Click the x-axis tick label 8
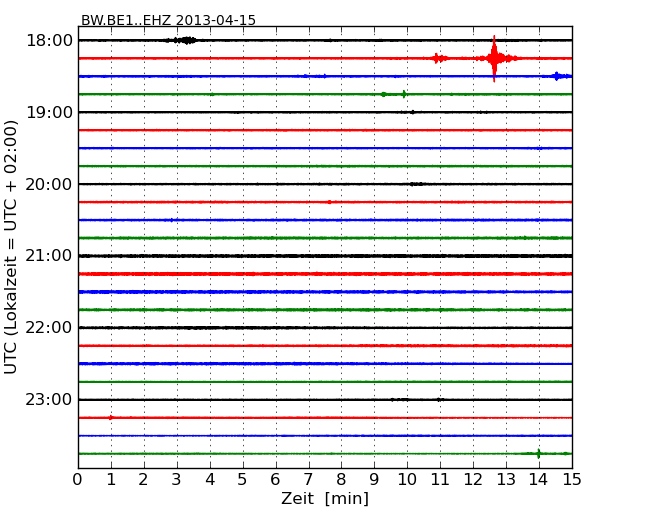The width and height of the screenshot is (650, 520). coord(341,479)
